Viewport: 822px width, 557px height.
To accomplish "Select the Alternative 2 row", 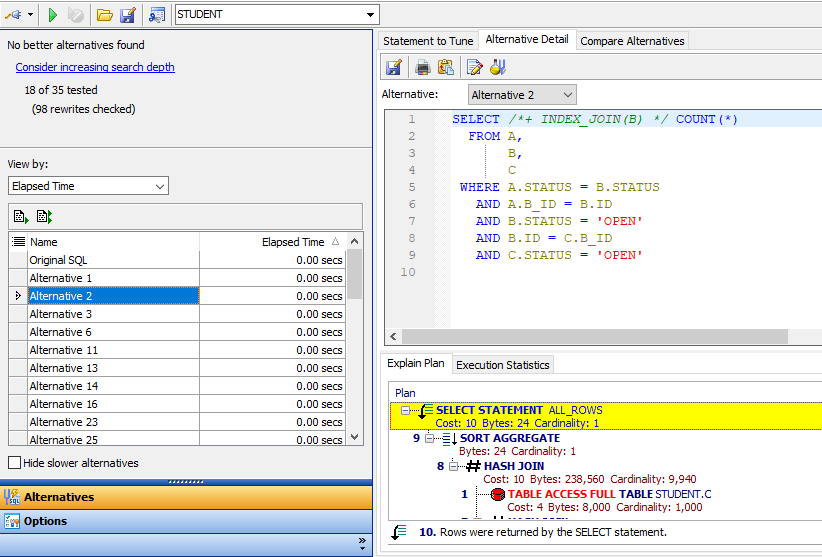I will click(x=177, y=296).
